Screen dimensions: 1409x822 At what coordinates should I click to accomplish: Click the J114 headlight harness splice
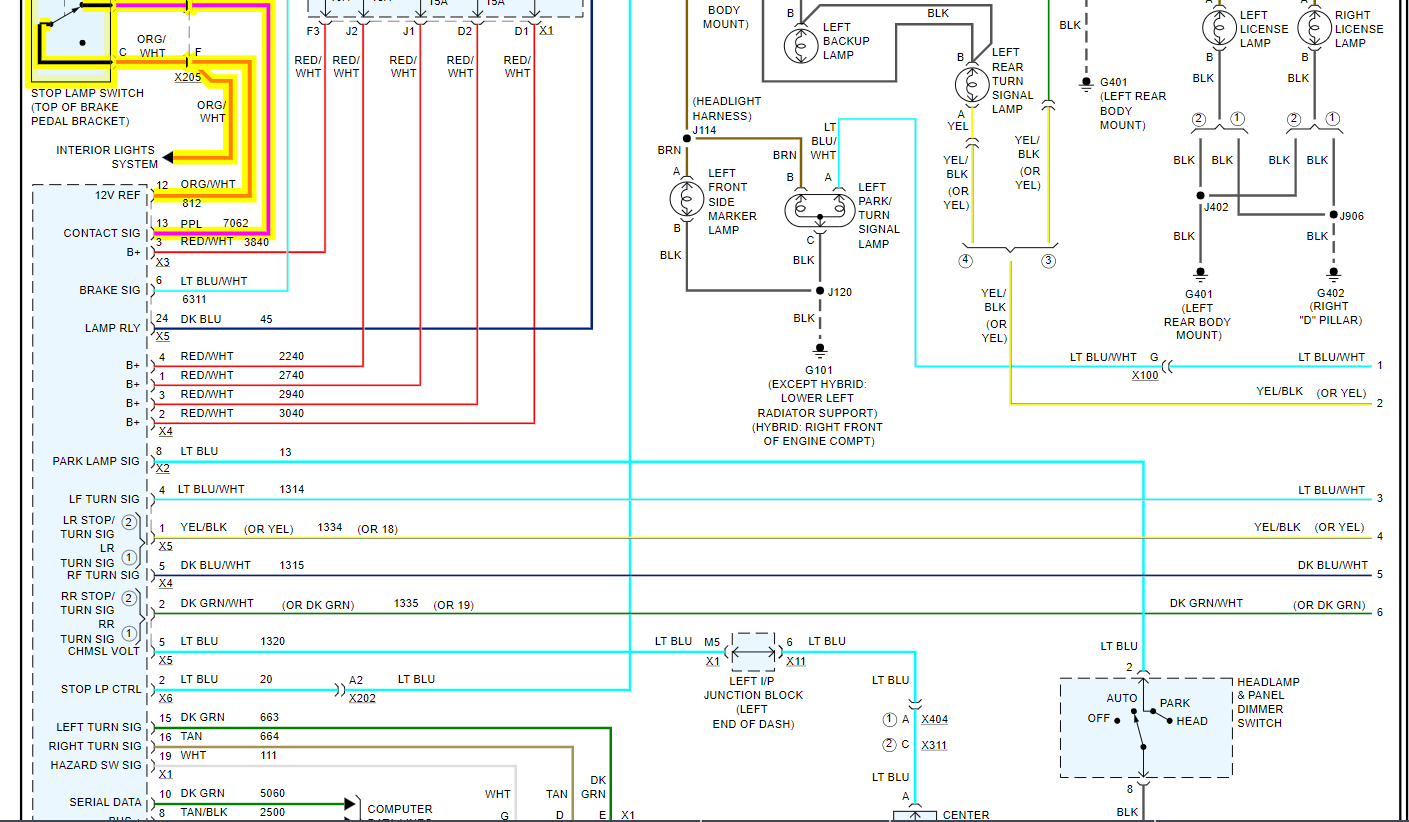click(x=687, y=137)
